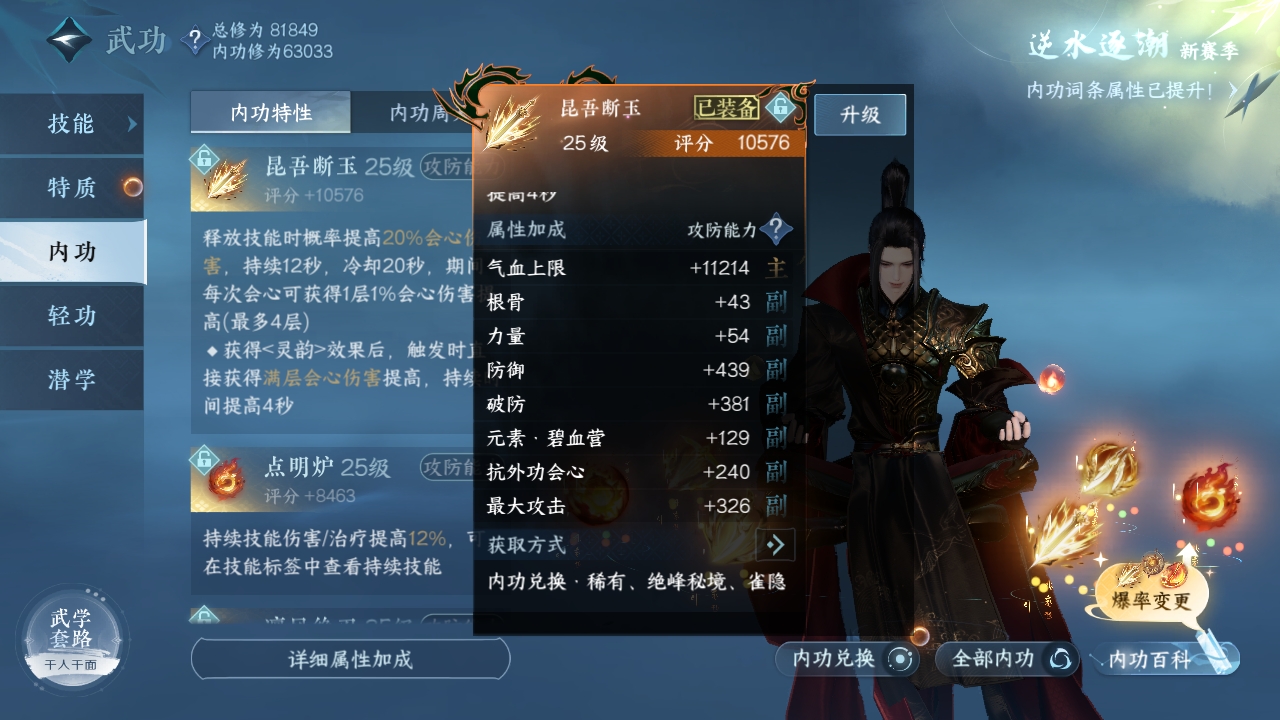Toggle the lock icon on 点明炉 list entry
The image size is (1280, 720).
204,458
